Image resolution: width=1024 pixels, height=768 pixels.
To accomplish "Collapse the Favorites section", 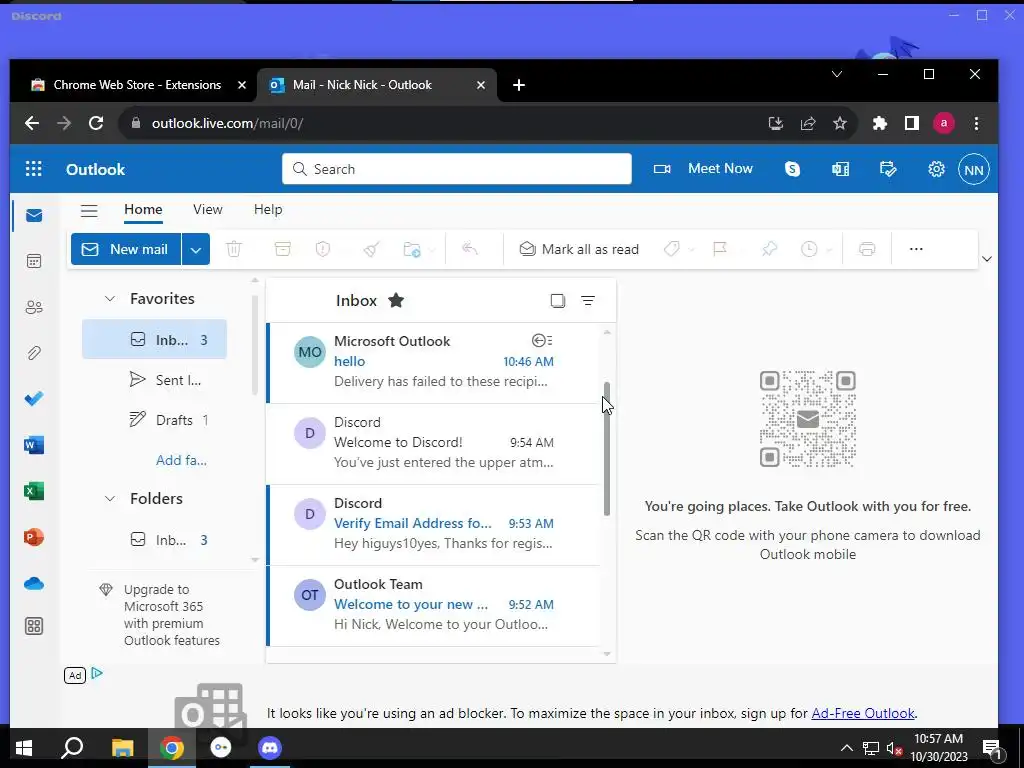I will (110, 298).
